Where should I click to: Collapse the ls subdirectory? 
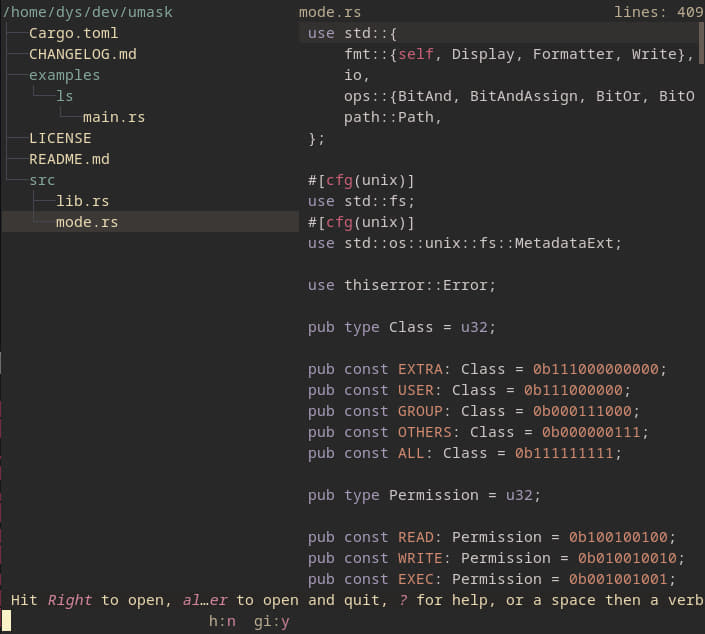pos(64,96)
